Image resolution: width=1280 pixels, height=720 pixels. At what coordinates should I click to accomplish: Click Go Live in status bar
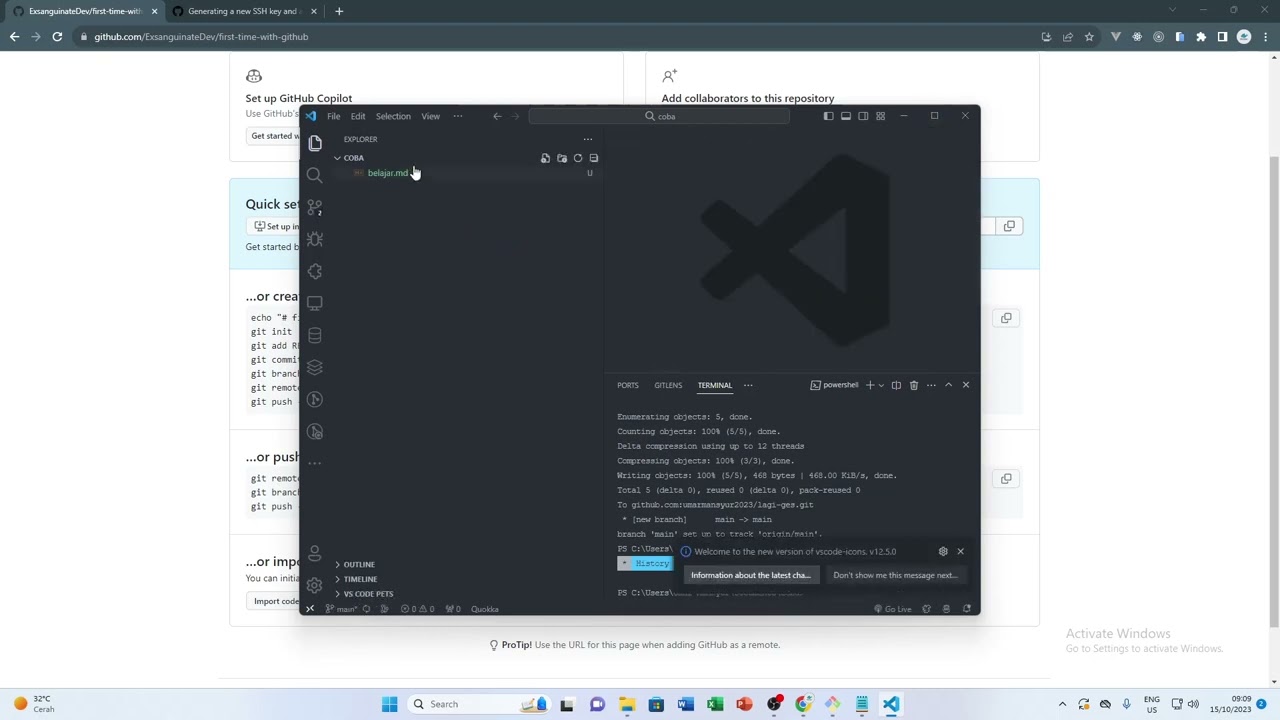(x=892, y=609)
